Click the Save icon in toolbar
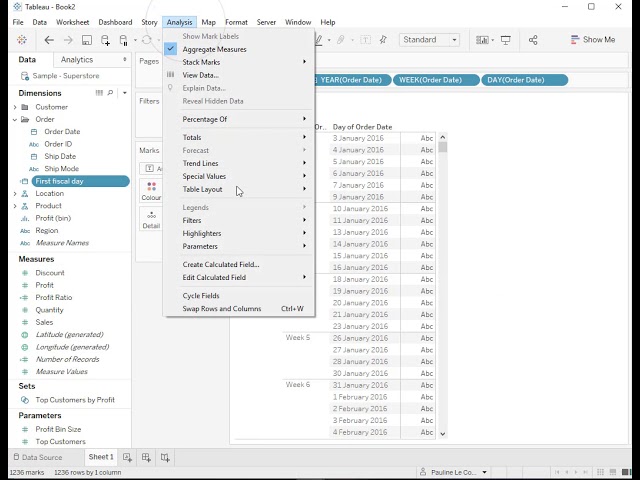This screenshot has width=640, height=480. (x=87, y=40)
